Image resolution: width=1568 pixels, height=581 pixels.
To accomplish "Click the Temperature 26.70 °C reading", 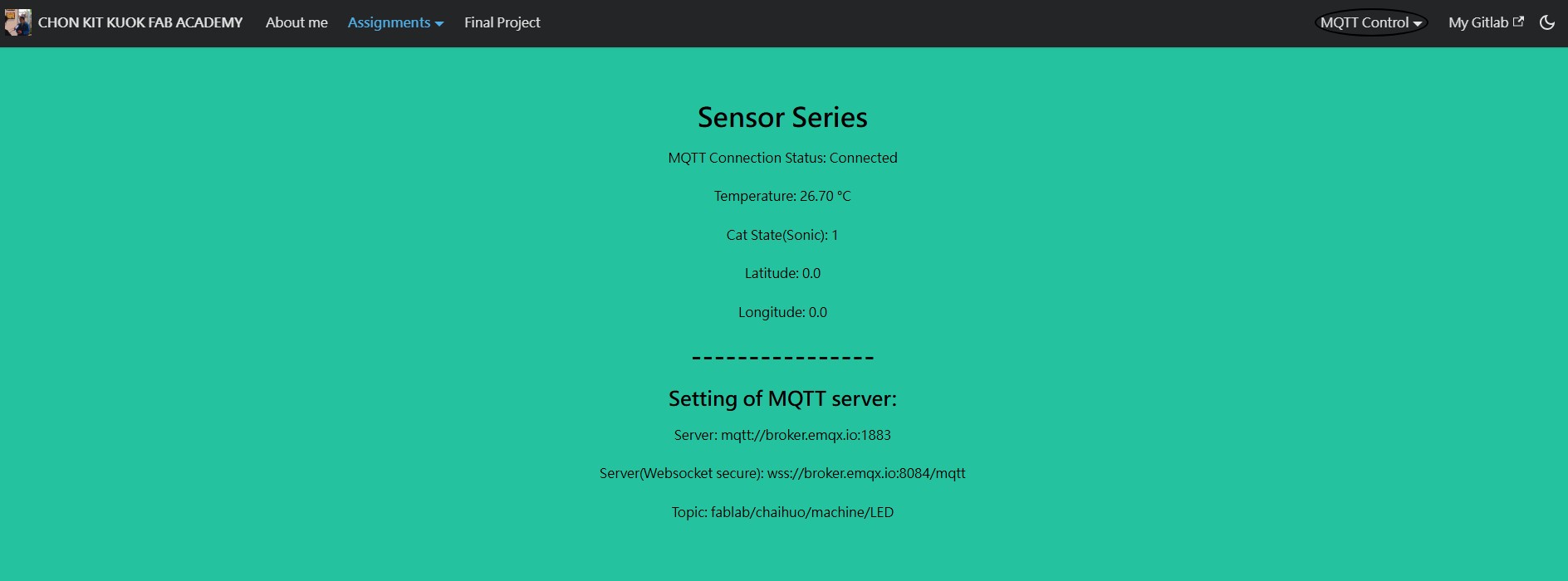I will coord(782,196).
